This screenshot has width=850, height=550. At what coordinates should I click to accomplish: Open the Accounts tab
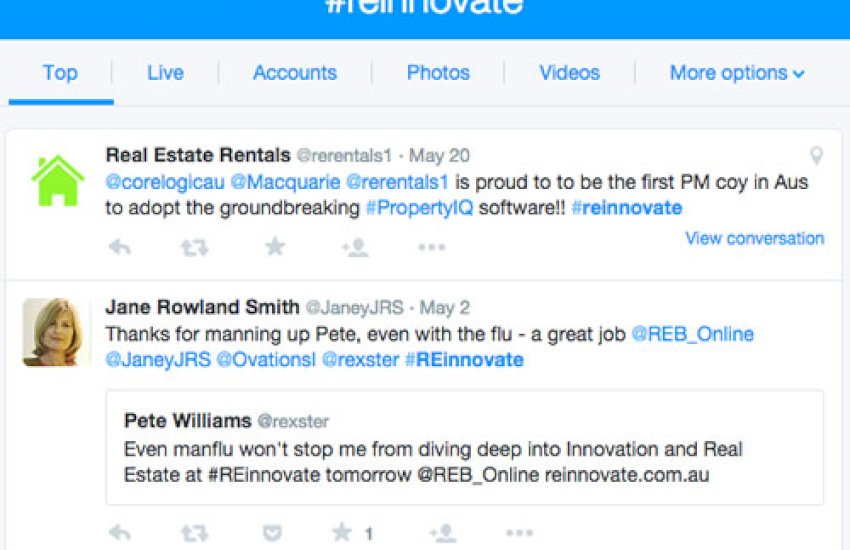point(295,73)
